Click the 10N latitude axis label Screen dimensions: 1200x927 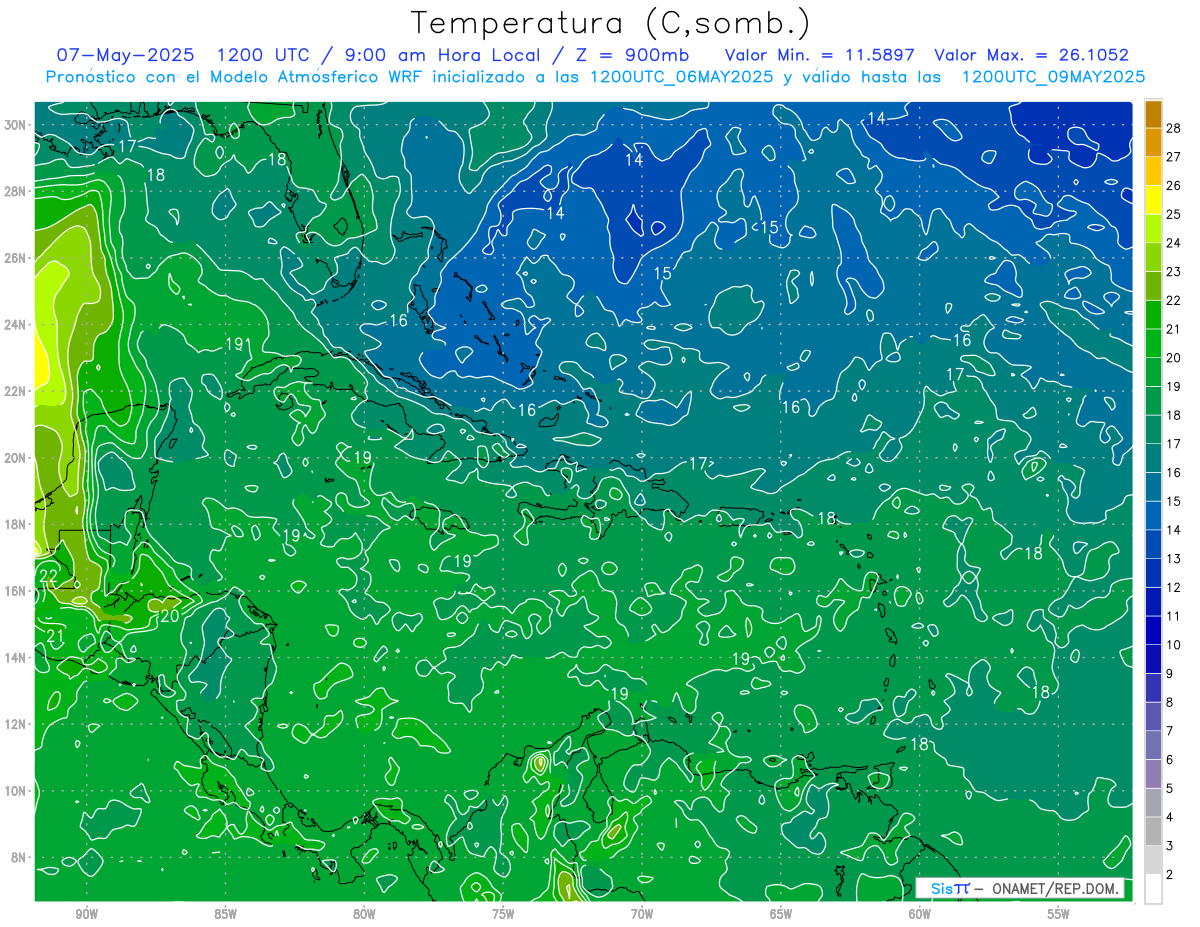coord(17,790)
